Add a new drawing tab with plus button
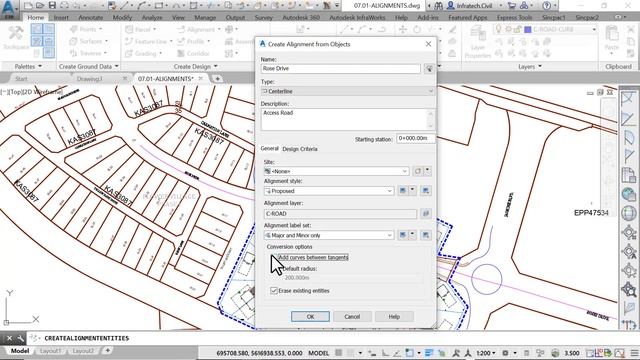640x360 pixels. pos(217,78)
